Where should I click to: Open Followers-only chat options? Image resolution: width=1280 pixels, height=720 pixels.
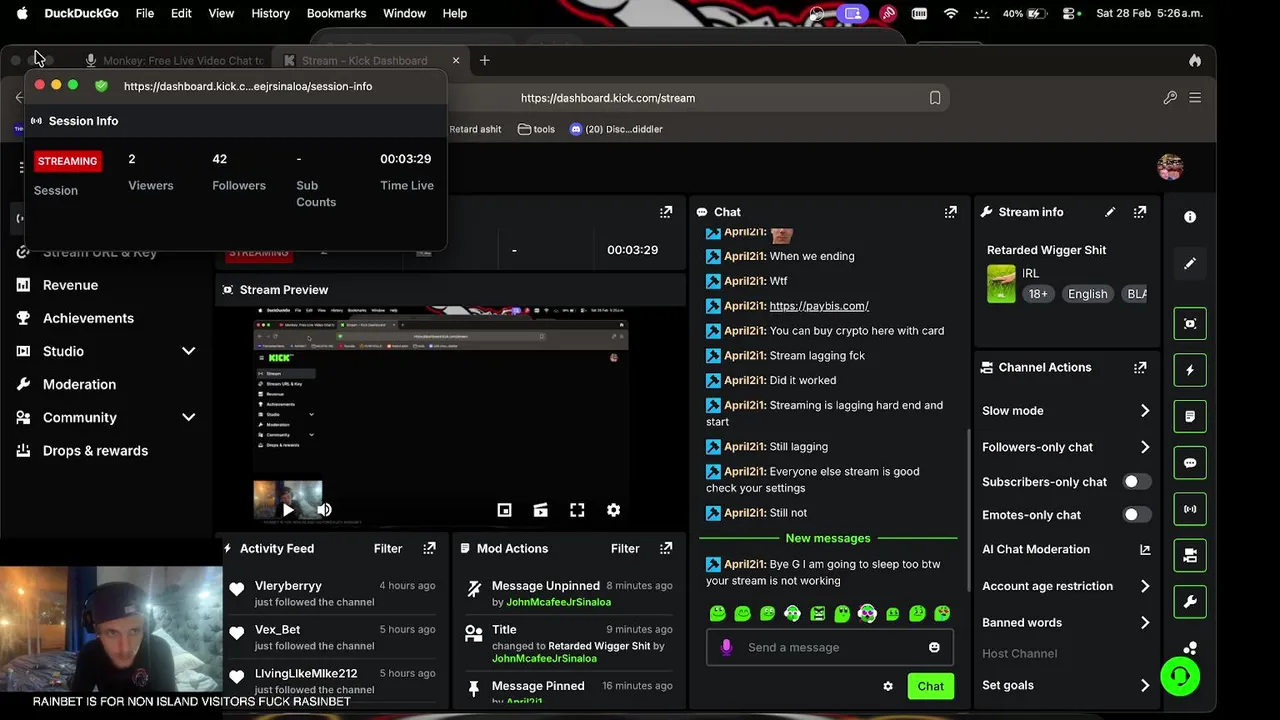tap(1066, 447)
